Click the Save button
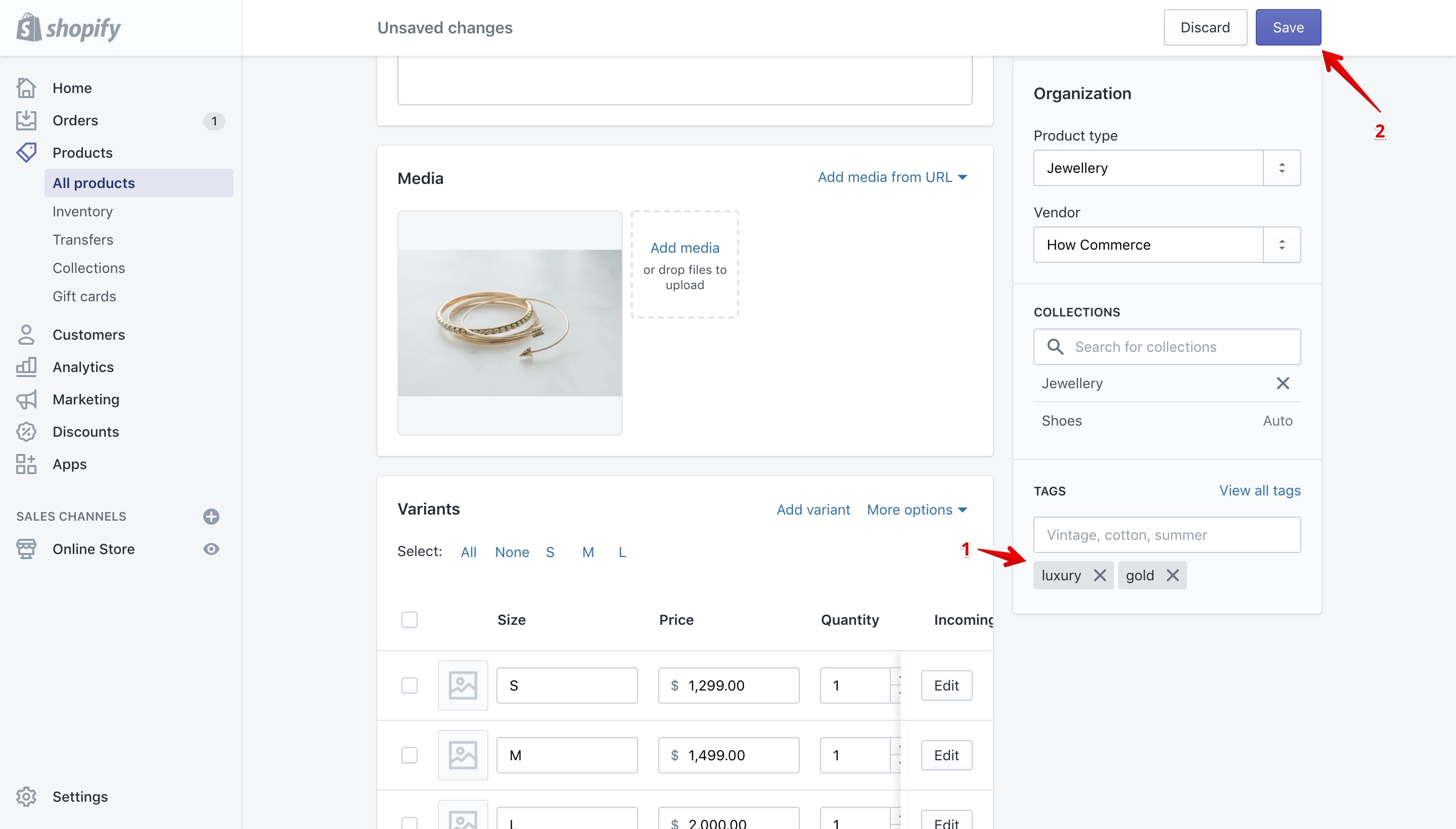 point(1288,27)
